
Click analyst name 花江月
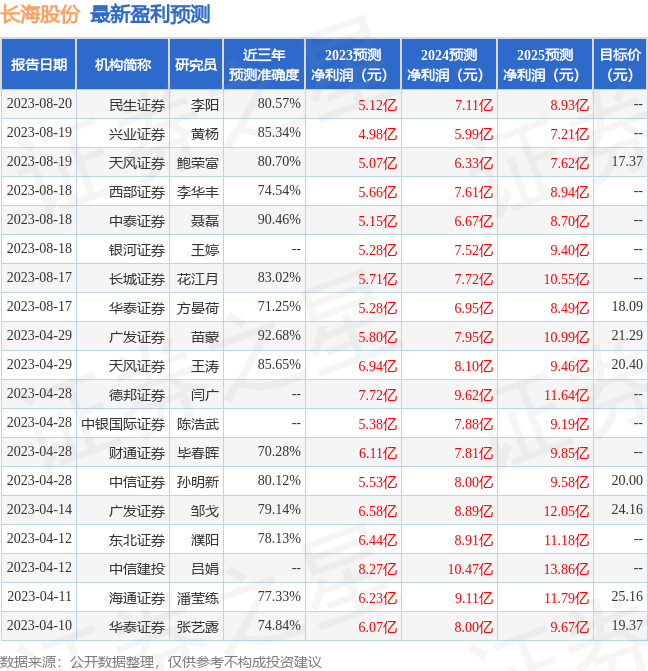198,279
